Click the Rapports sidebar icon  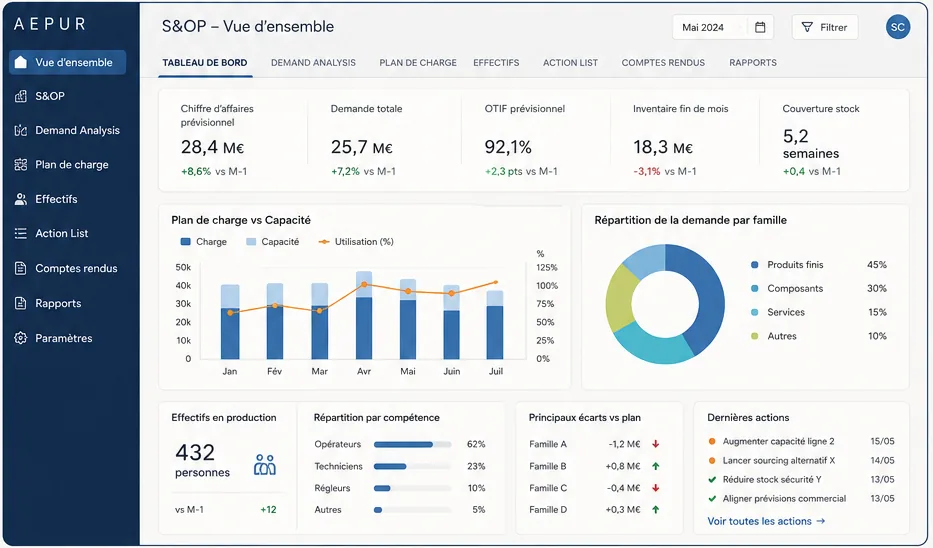[20, 303]
